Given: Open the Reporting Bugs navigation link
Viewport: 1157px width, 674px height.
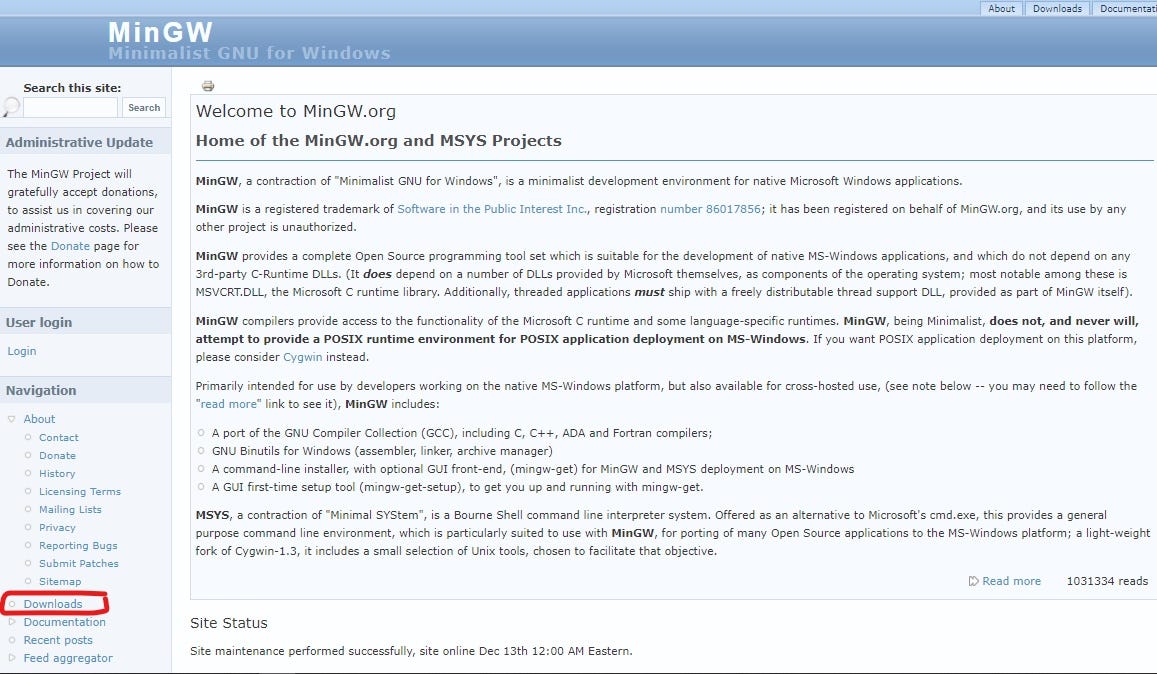Looking at the screenshot, I should point(78,546).
